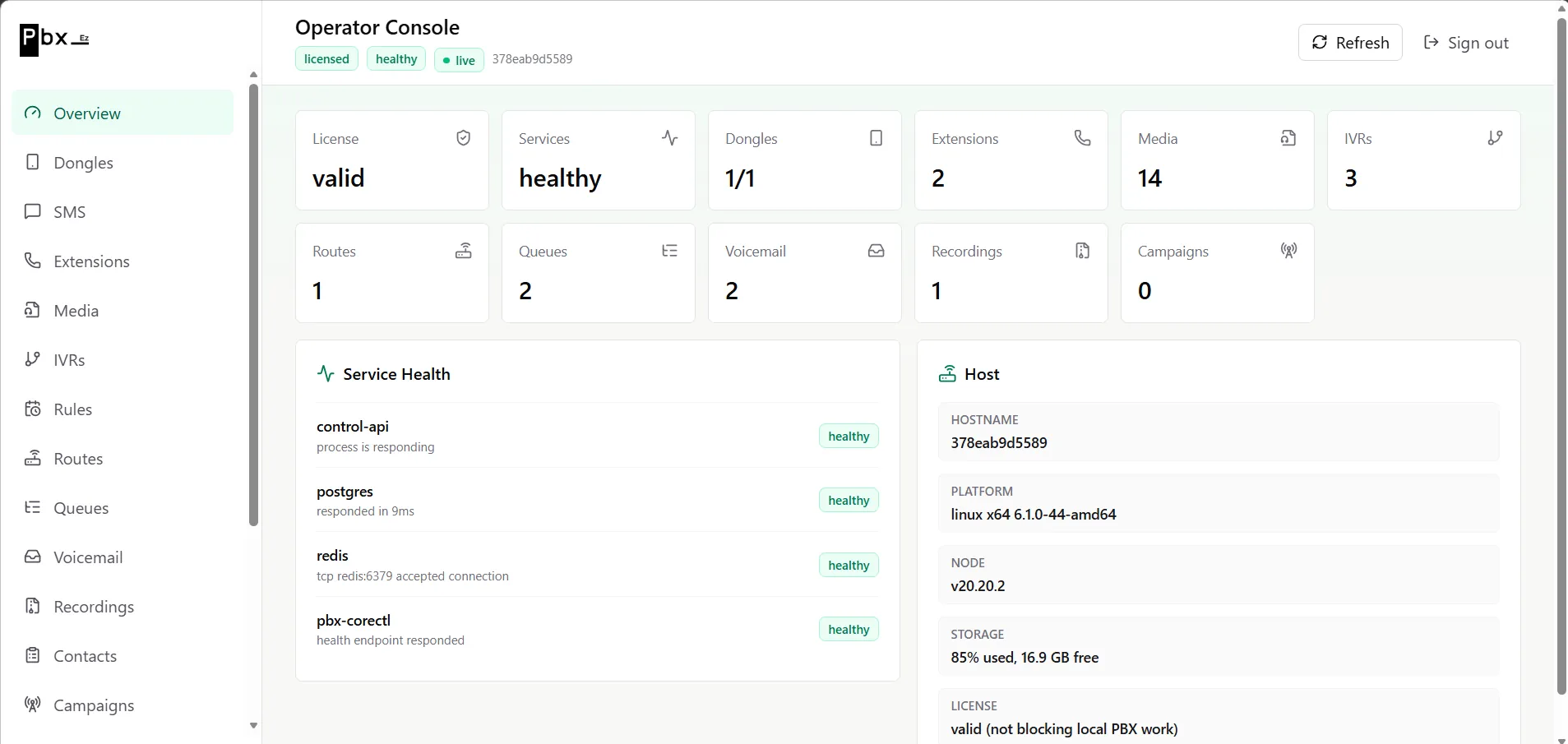Screen dimensions: 1568x744
Task: Click redis 'tcp redis:6379 accepted connection' text
Action: pos(413,576)
